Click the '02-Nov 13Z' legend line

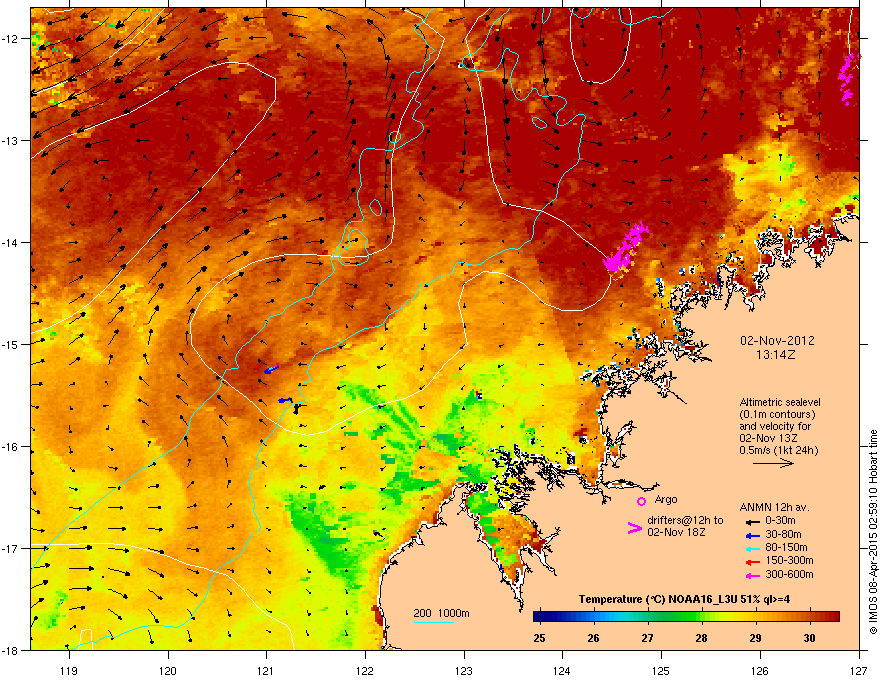[x=768, y=438]
